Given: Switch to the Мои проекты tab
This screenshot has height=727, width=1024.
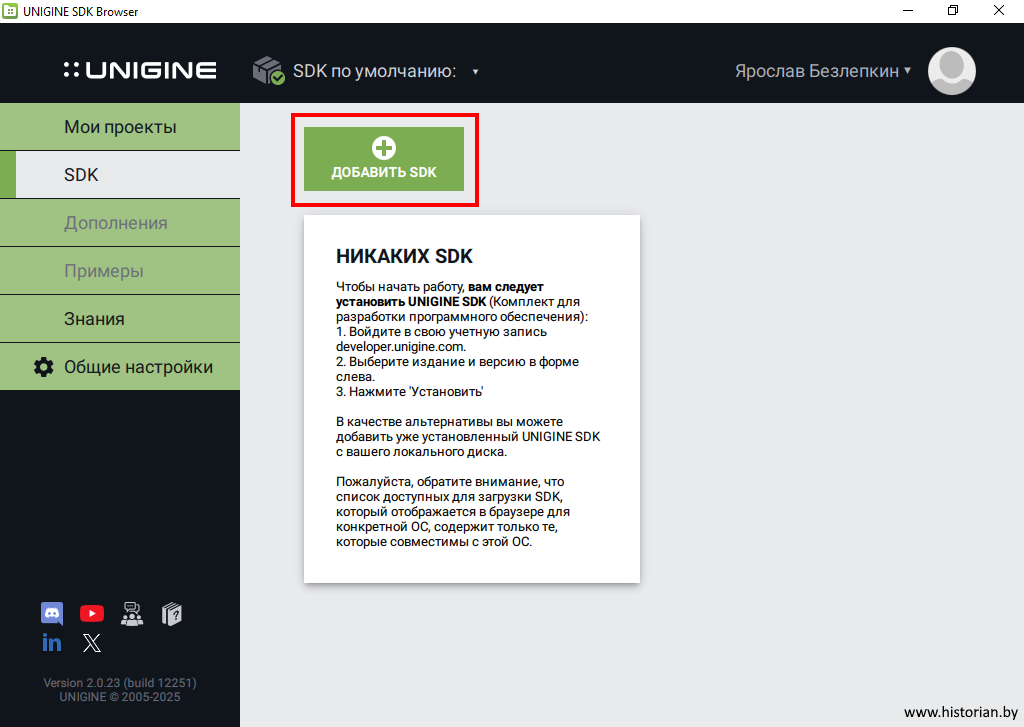Looking at the screenshot, I should click(120, 127).
